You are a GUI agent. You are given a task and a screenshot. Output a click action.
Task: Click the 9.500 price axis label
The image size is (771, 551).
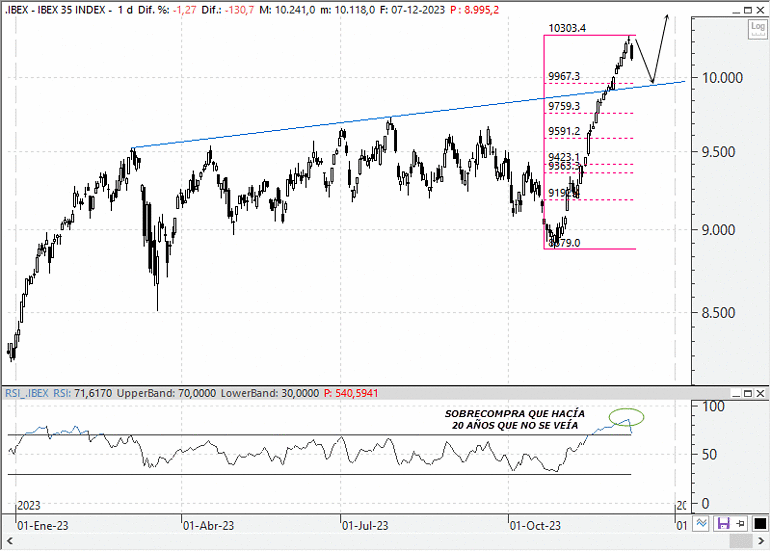click(718, 152)
